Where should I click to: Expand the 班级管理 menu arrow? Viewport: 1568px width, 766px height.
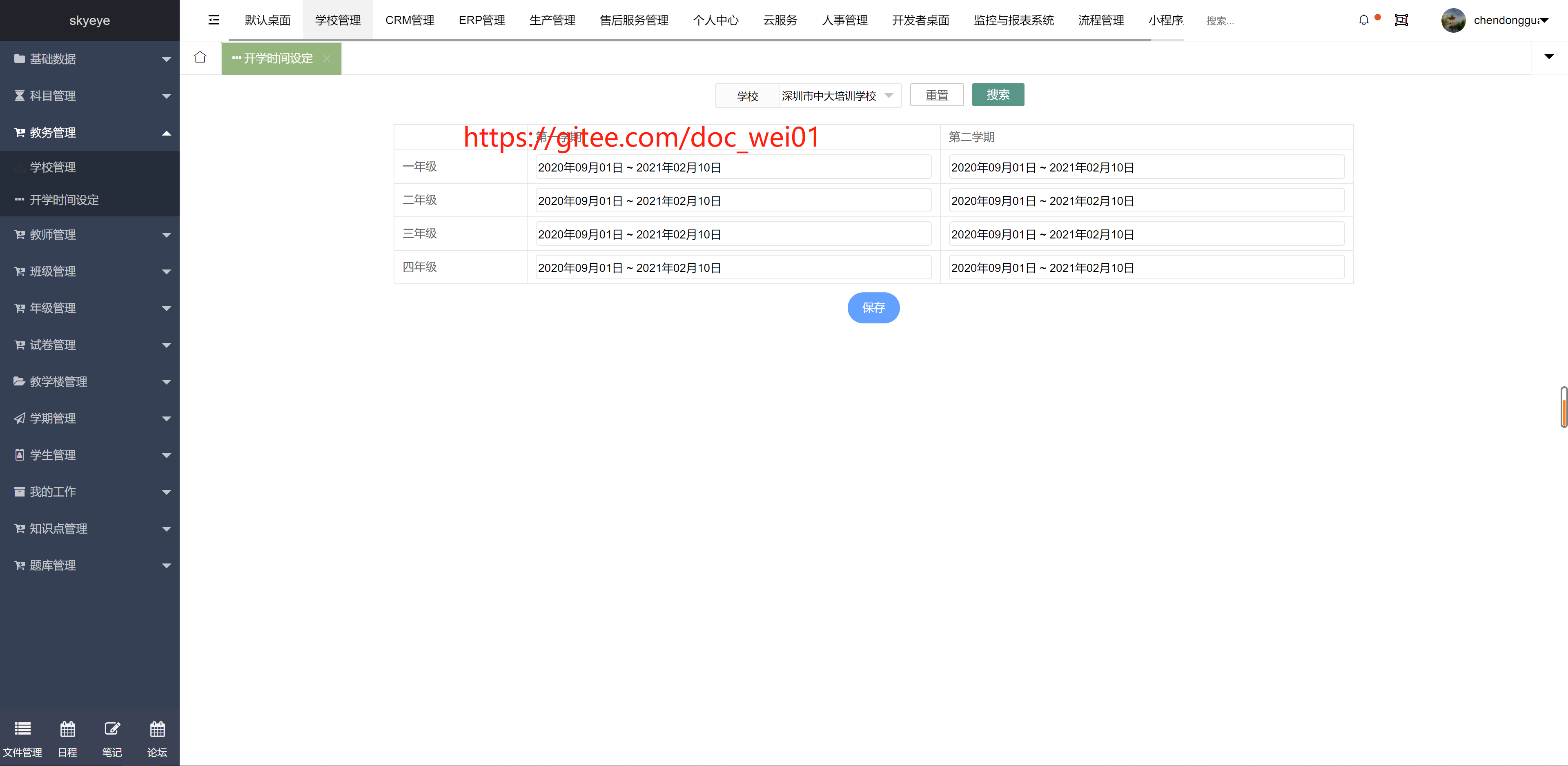[x=166, y=272]
